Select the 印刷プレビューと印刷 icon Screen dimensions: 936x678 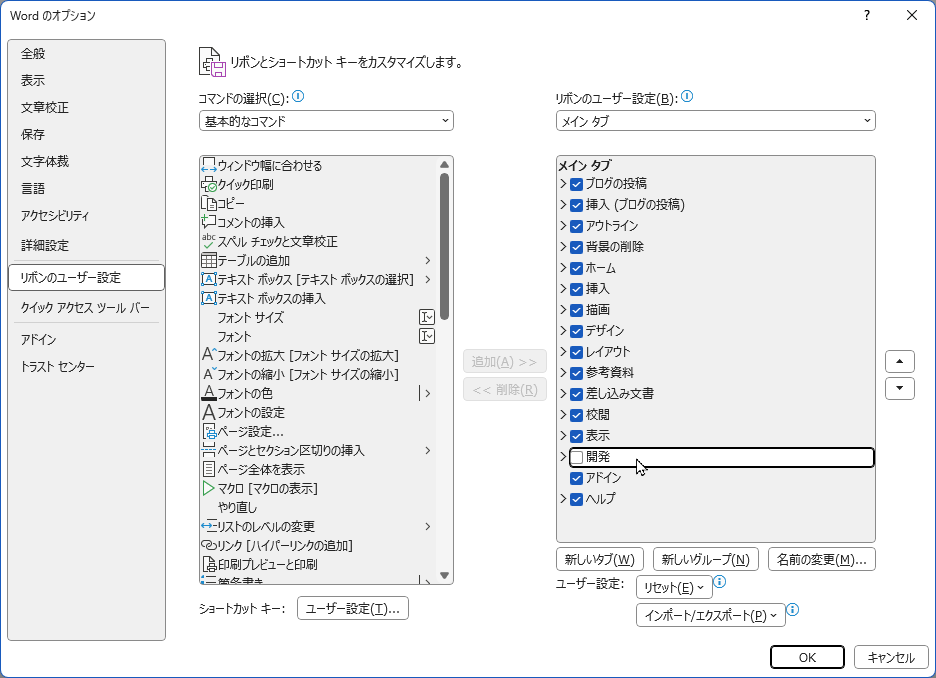208,564
